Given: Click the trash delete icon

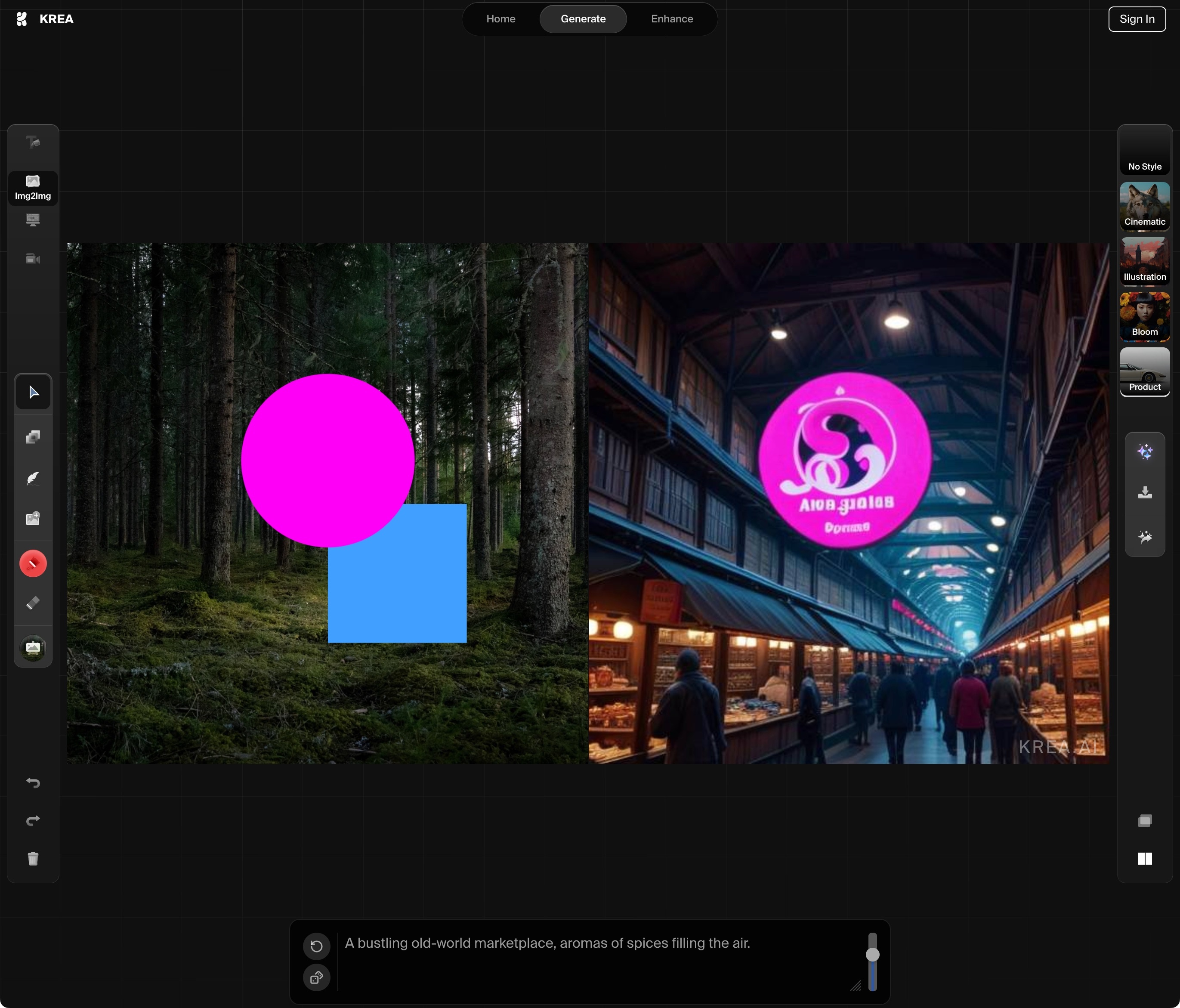Looking at the screenshot, I should click(33, 859).
